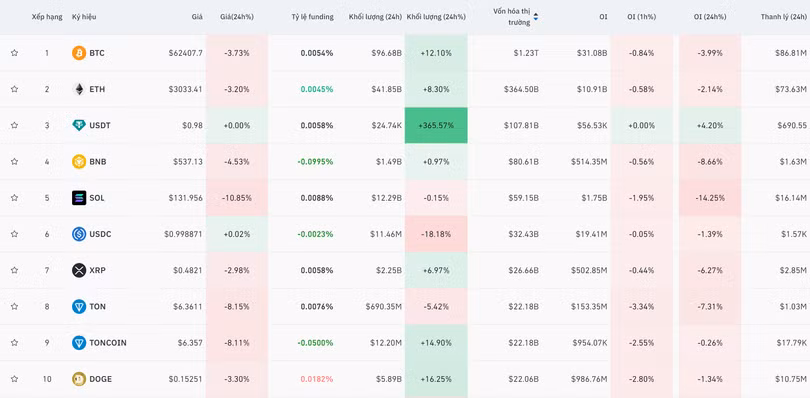Sort by Khối lượng (24h%) header

(x=436, y=17)
